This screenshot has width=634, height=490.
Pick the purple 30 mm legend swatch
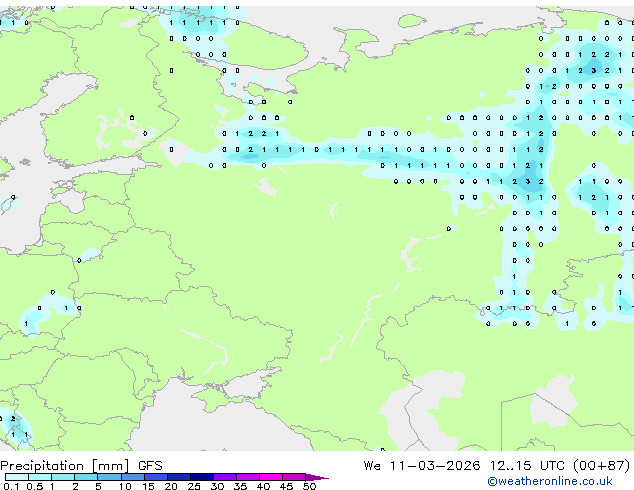coord(225,477)
